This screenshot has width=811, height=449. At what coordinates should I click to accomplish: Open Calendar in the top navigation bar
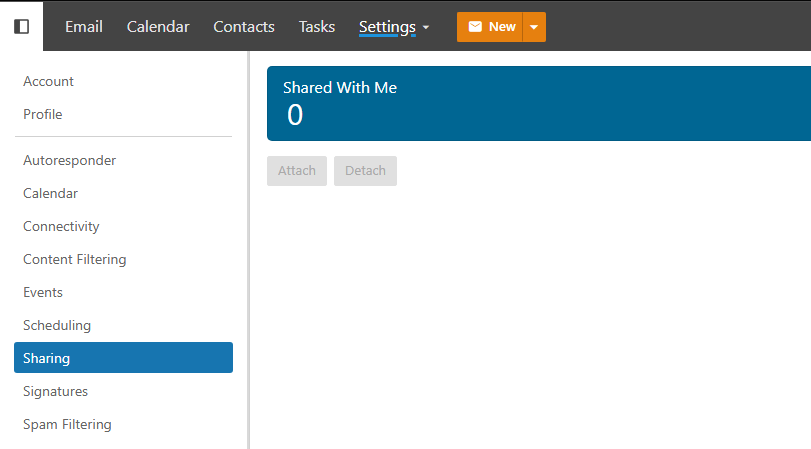[x=158, y=27]
